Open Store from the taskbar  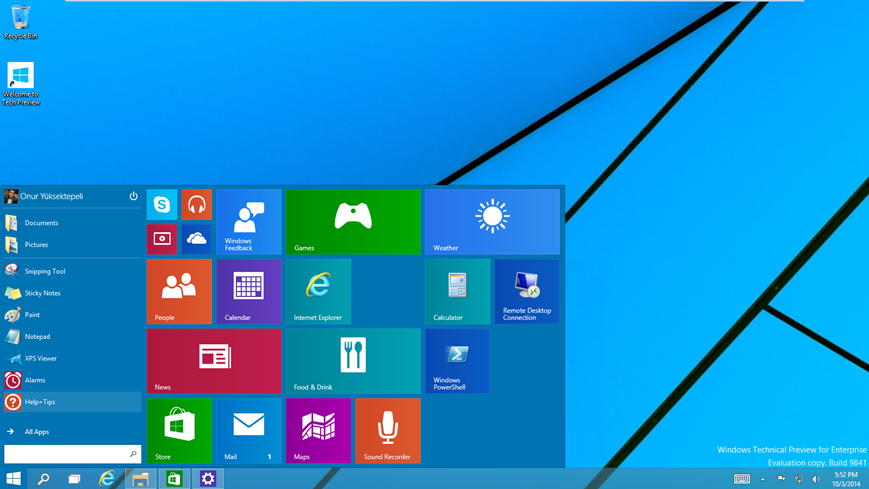[174, 478]
